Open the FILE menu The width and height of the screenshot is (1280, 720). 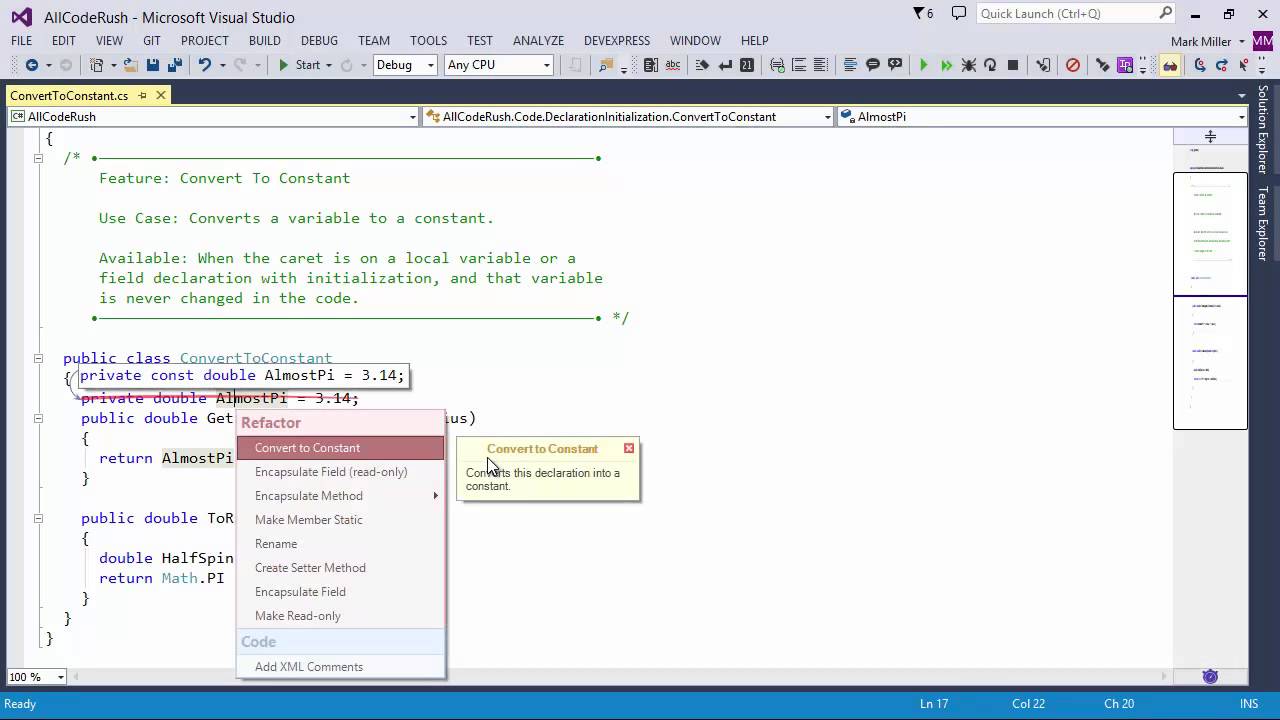21,41
